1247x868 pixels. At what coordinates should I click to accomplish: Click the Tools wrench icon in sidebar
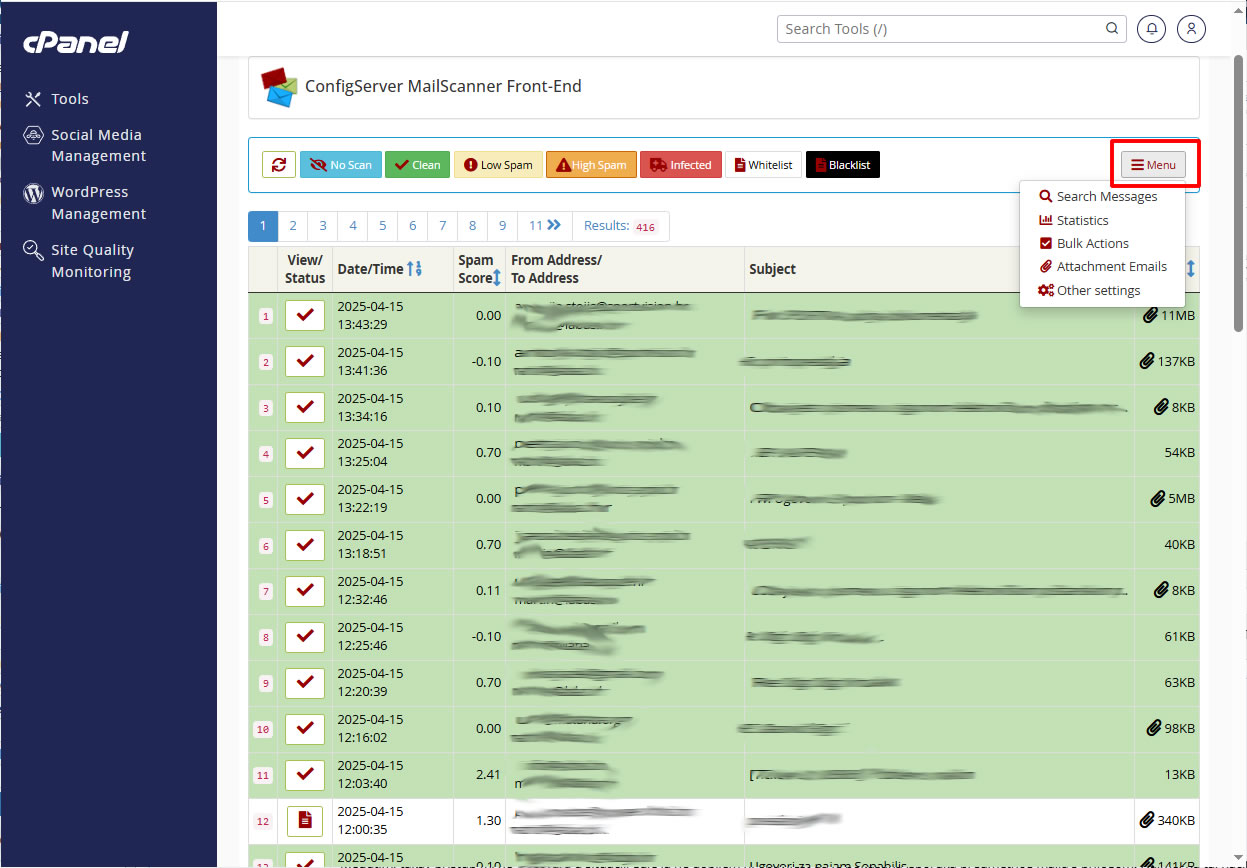coord(33,99)
